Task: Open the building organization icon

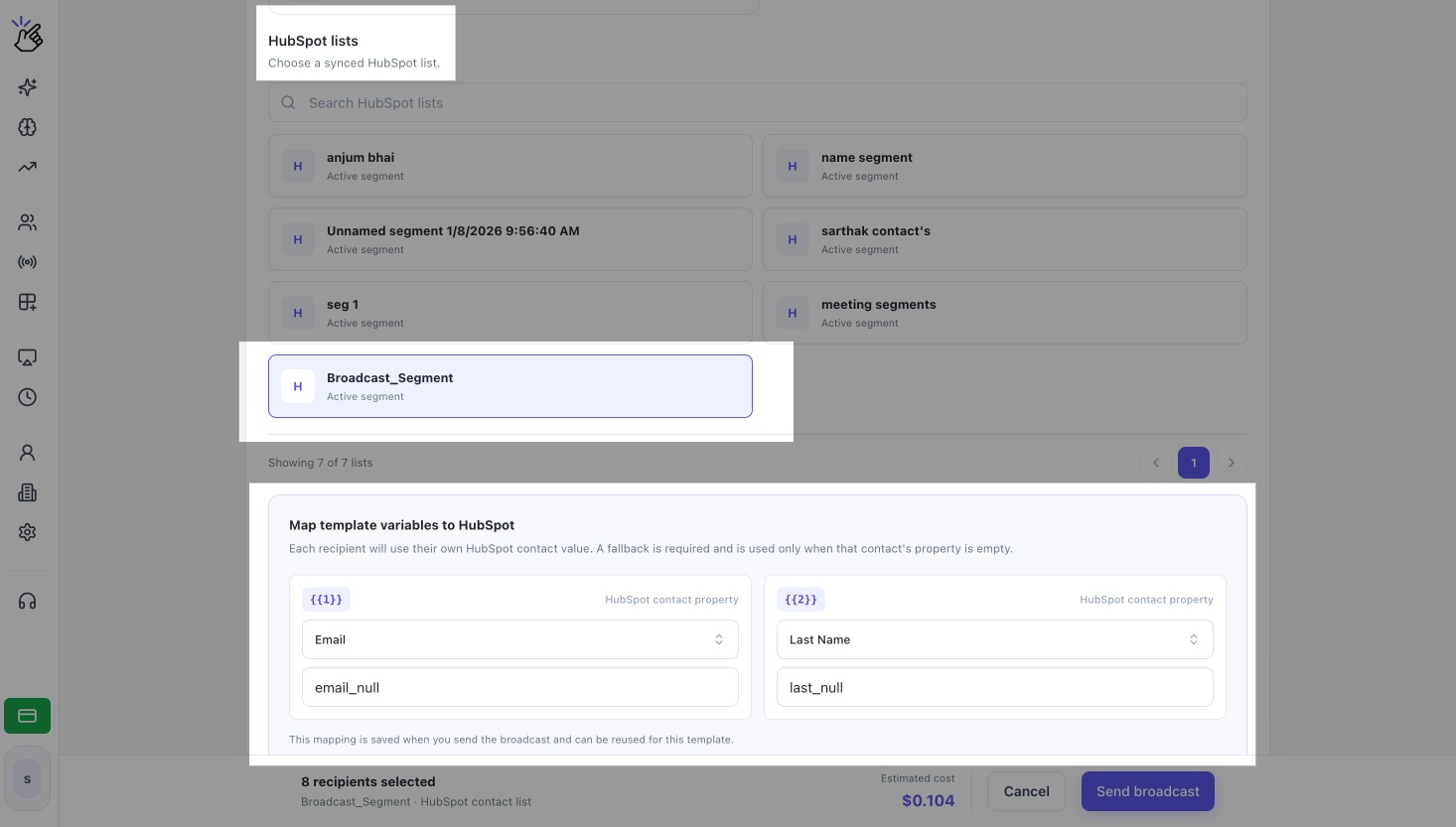Action: [28, 492]
